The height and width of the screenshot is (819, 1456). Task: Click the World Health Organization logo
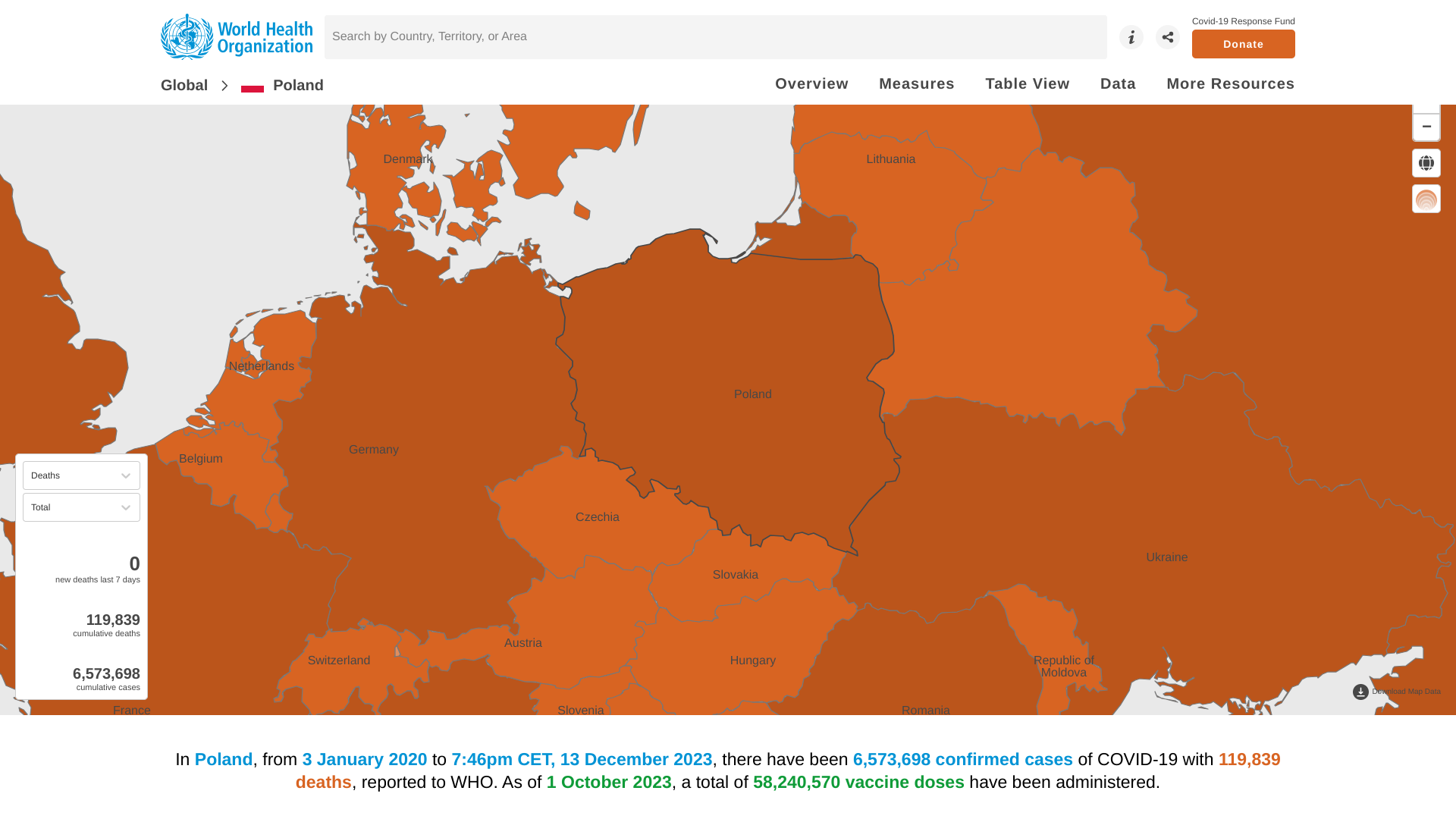pos(237,36)
